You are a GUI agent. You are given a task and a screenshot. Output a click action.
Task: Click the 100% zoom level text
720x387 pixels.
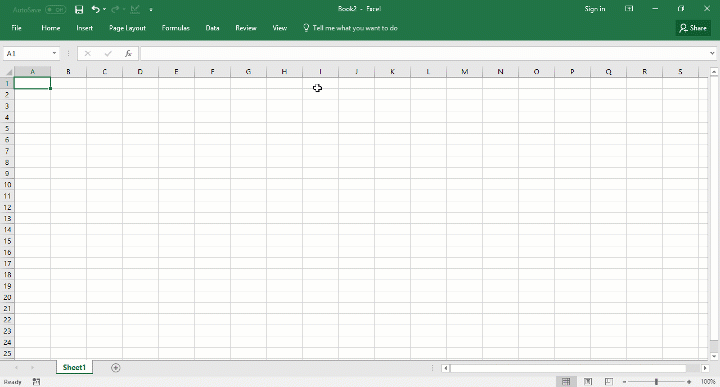pyautogui.click(x=708, y=382)
